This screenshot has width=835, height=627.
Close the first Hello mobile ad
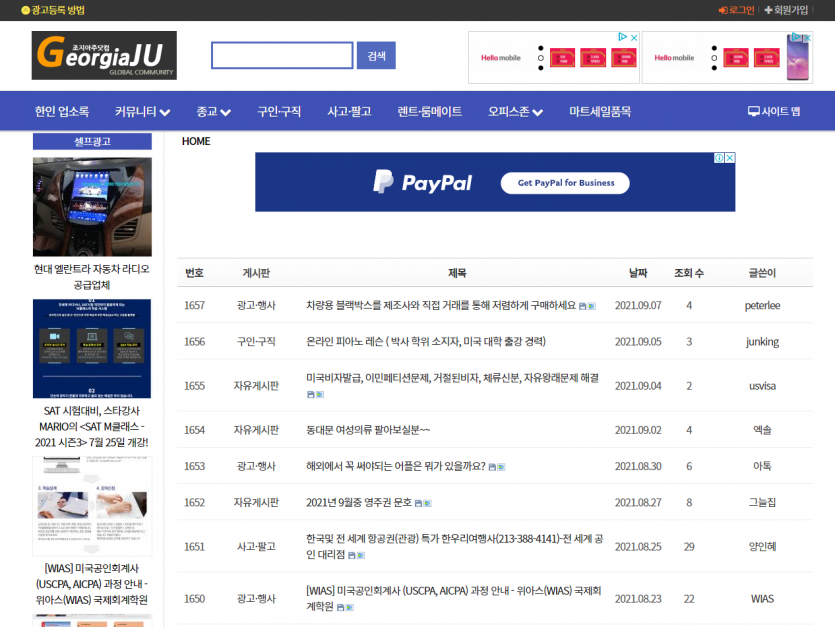633,38
